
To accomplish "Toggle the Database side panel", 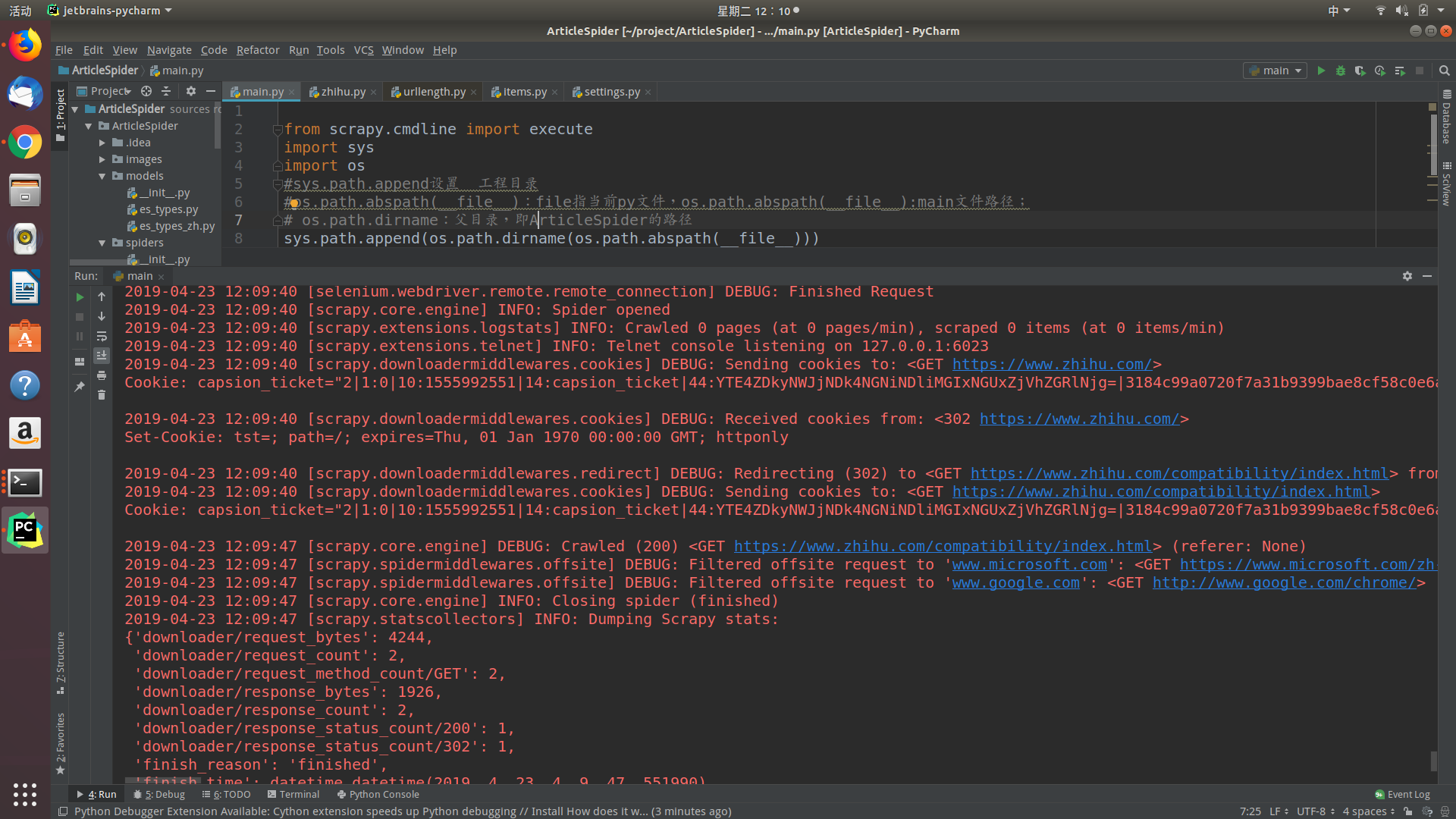I will point(1446,118).
